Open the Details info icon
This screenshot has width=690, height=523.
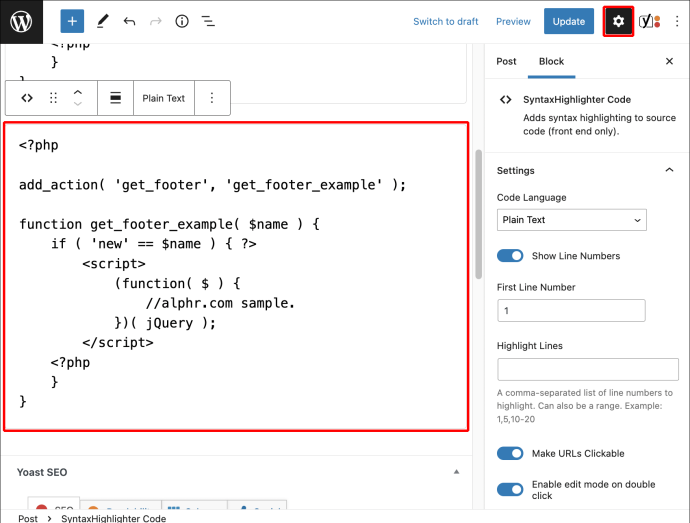(182, 21)
